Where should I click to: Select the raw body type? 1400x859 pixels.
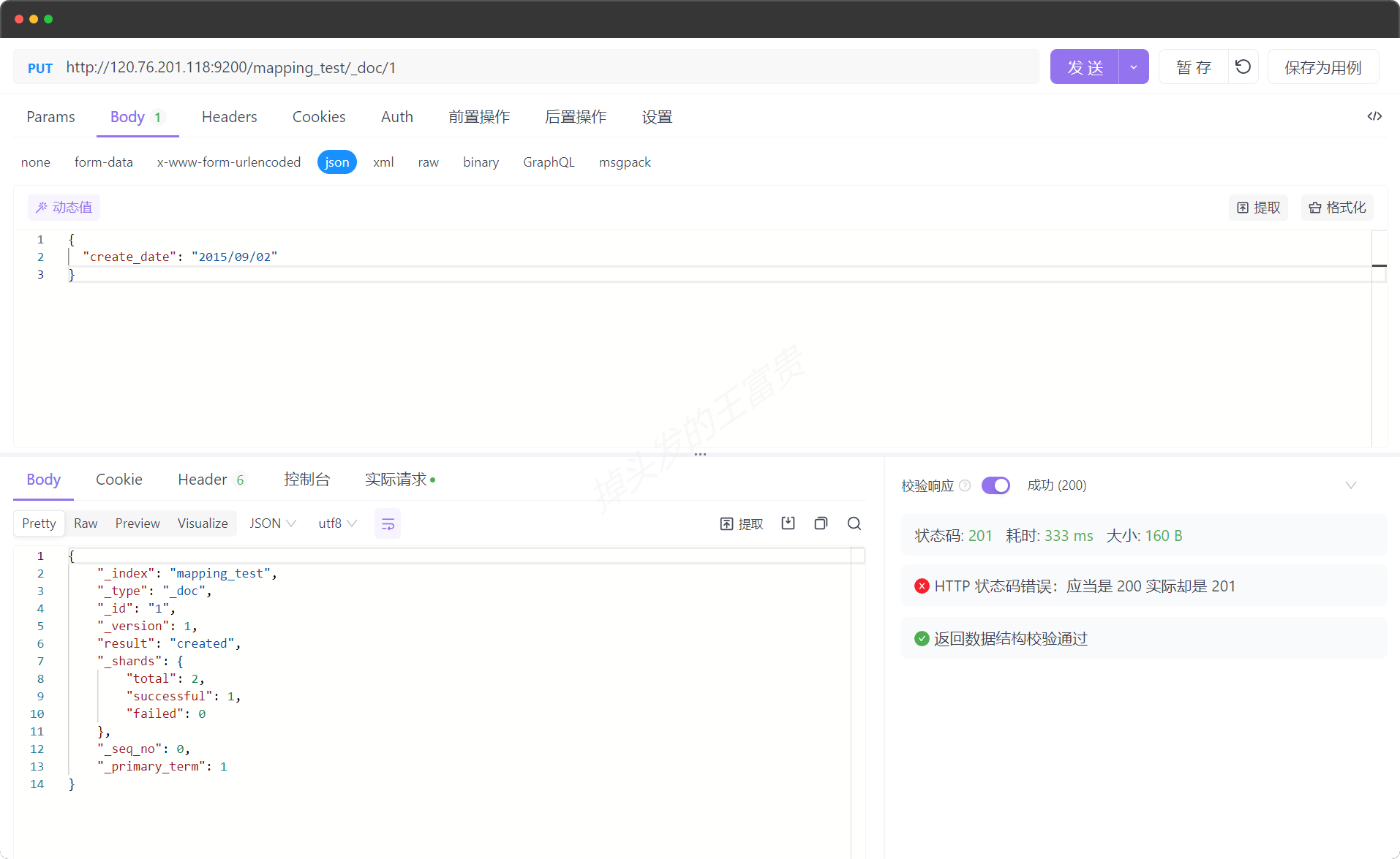tap(429, 162)
